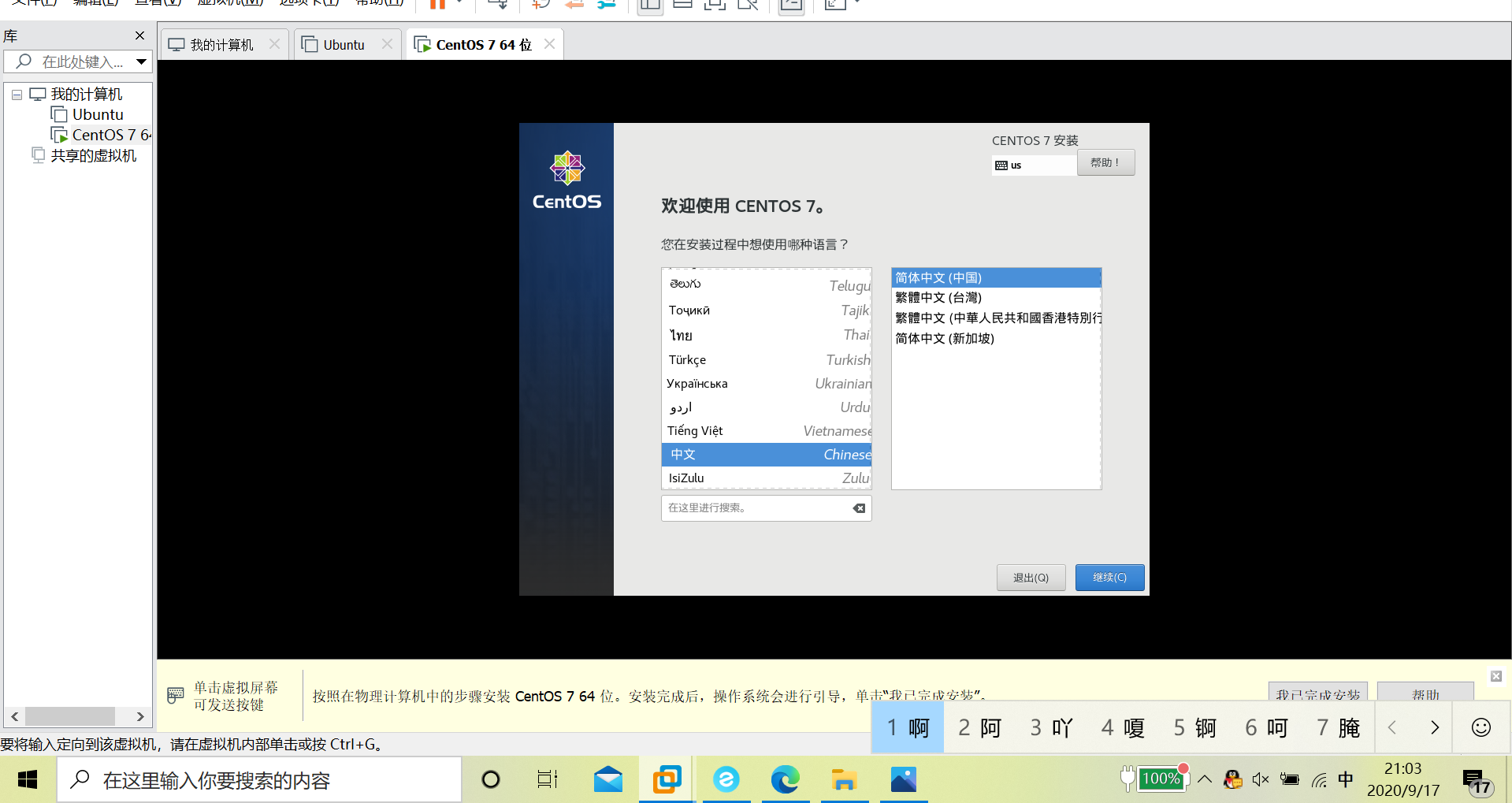Collapse the 我的计算机 tree node

[x=17, y=95]
